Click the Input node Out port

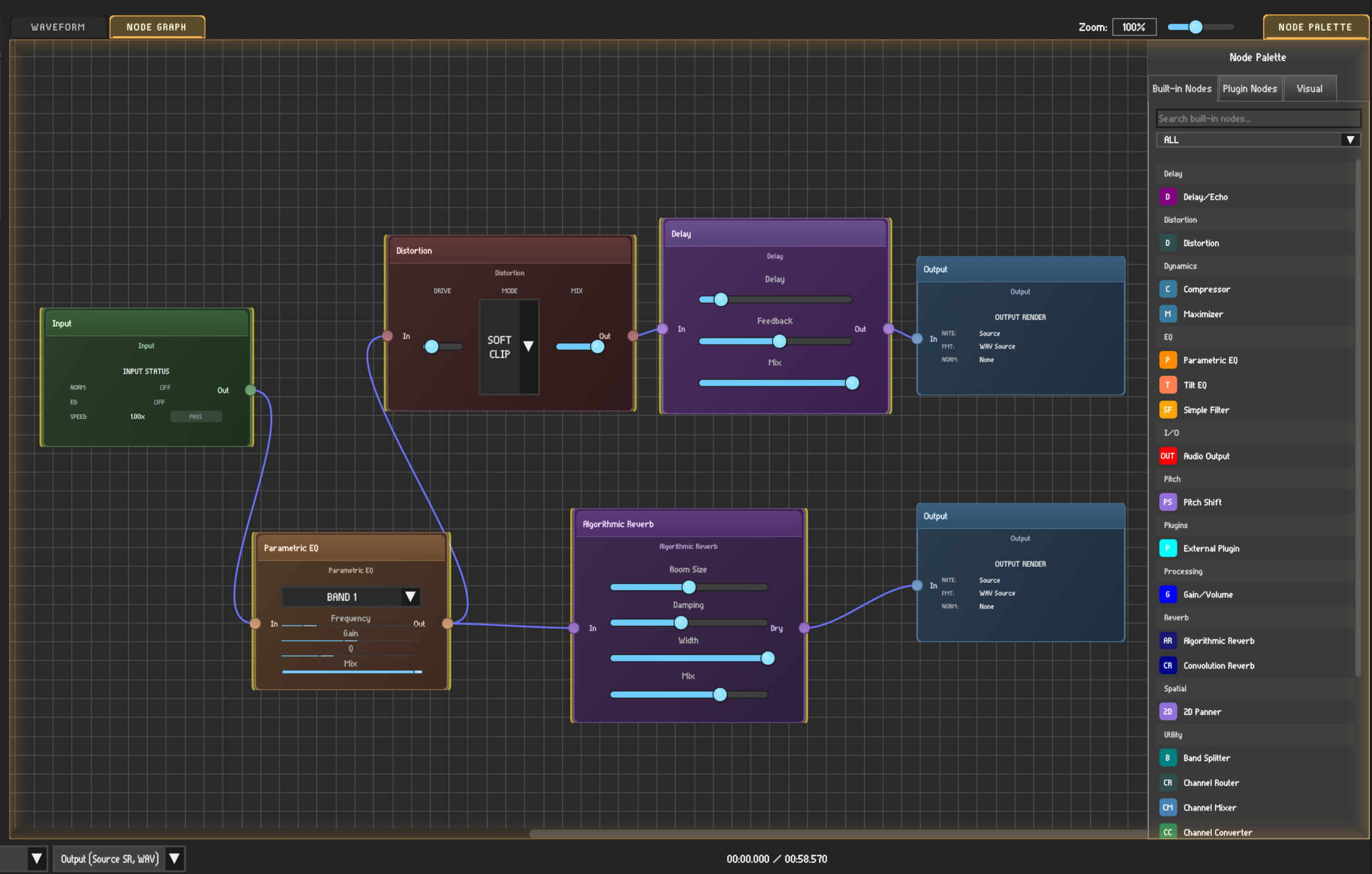[250, 390]
